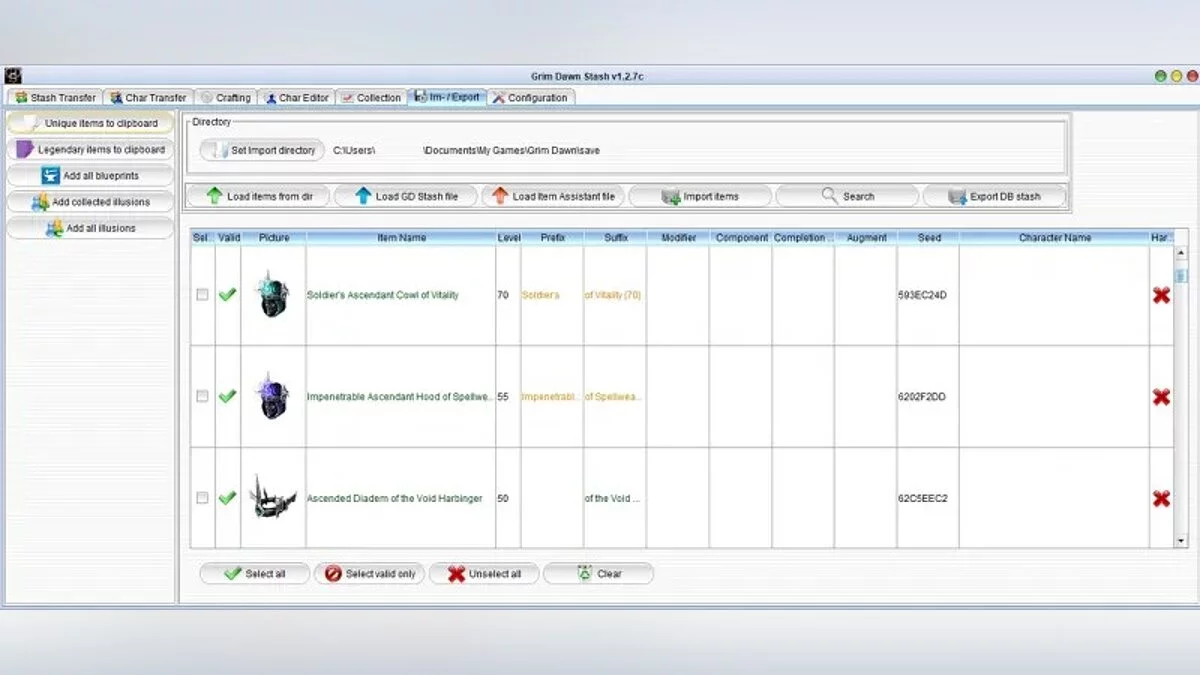Viewport: 1200px width, 675px height.
Task: Click red X icon for Ascended Diadem row
Action: 1161,498
